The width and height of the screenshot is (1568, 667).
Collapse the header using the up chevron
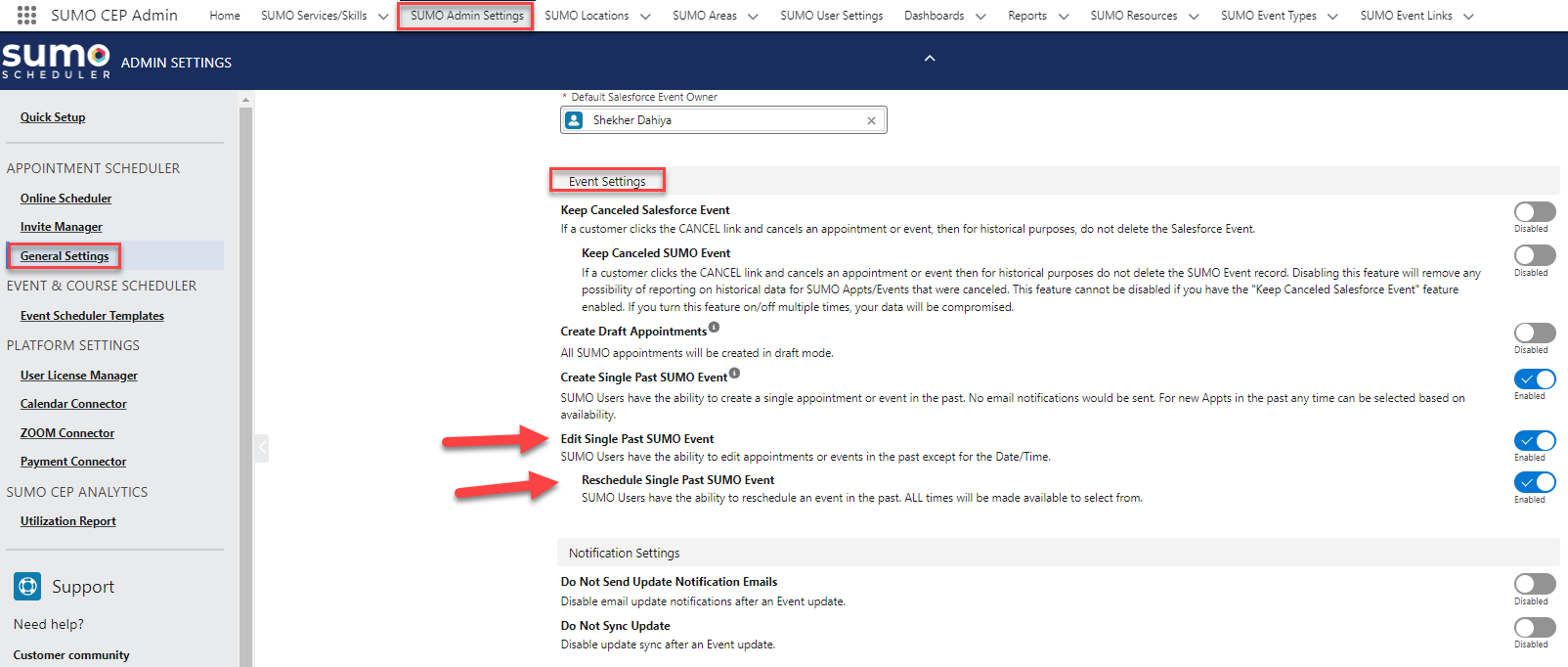click(x=930, y=59)
